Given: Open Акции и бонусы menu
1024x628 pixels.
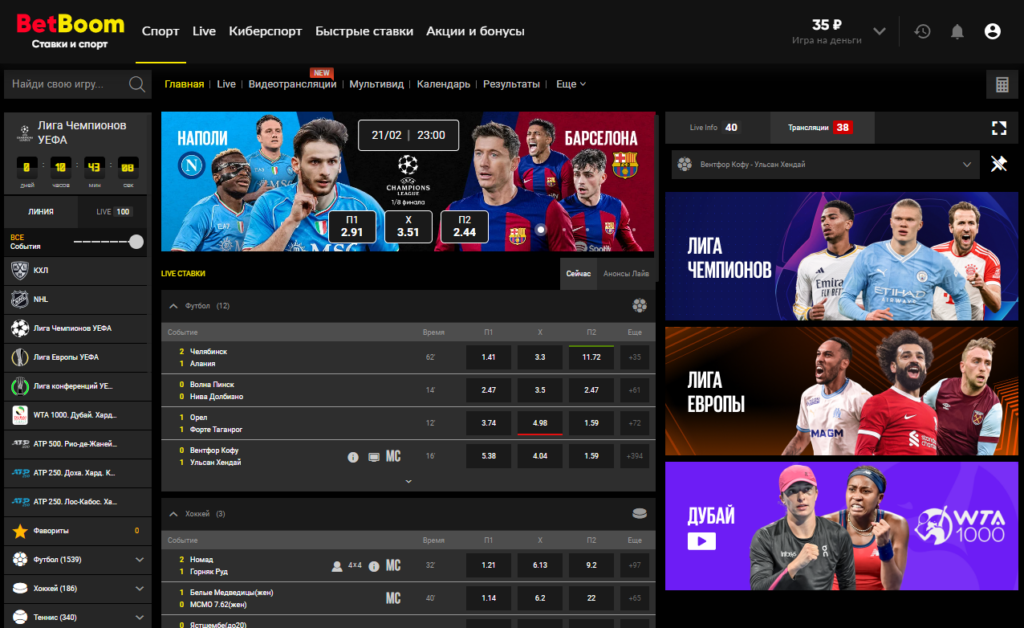Looking at the screenshot, I should point(475,31).
